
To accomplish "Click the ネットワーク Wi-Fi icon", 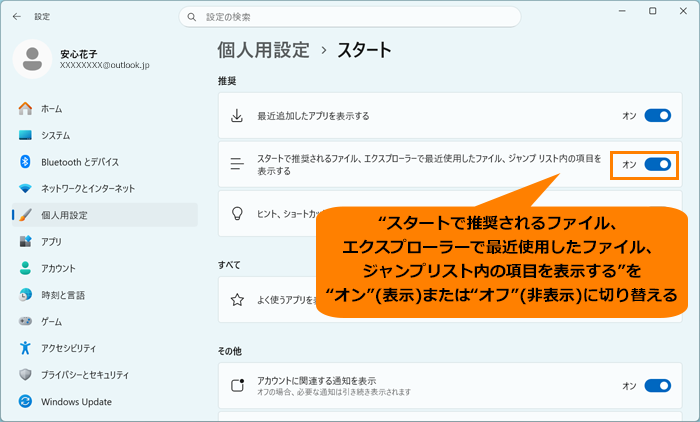I will point(25,188).
